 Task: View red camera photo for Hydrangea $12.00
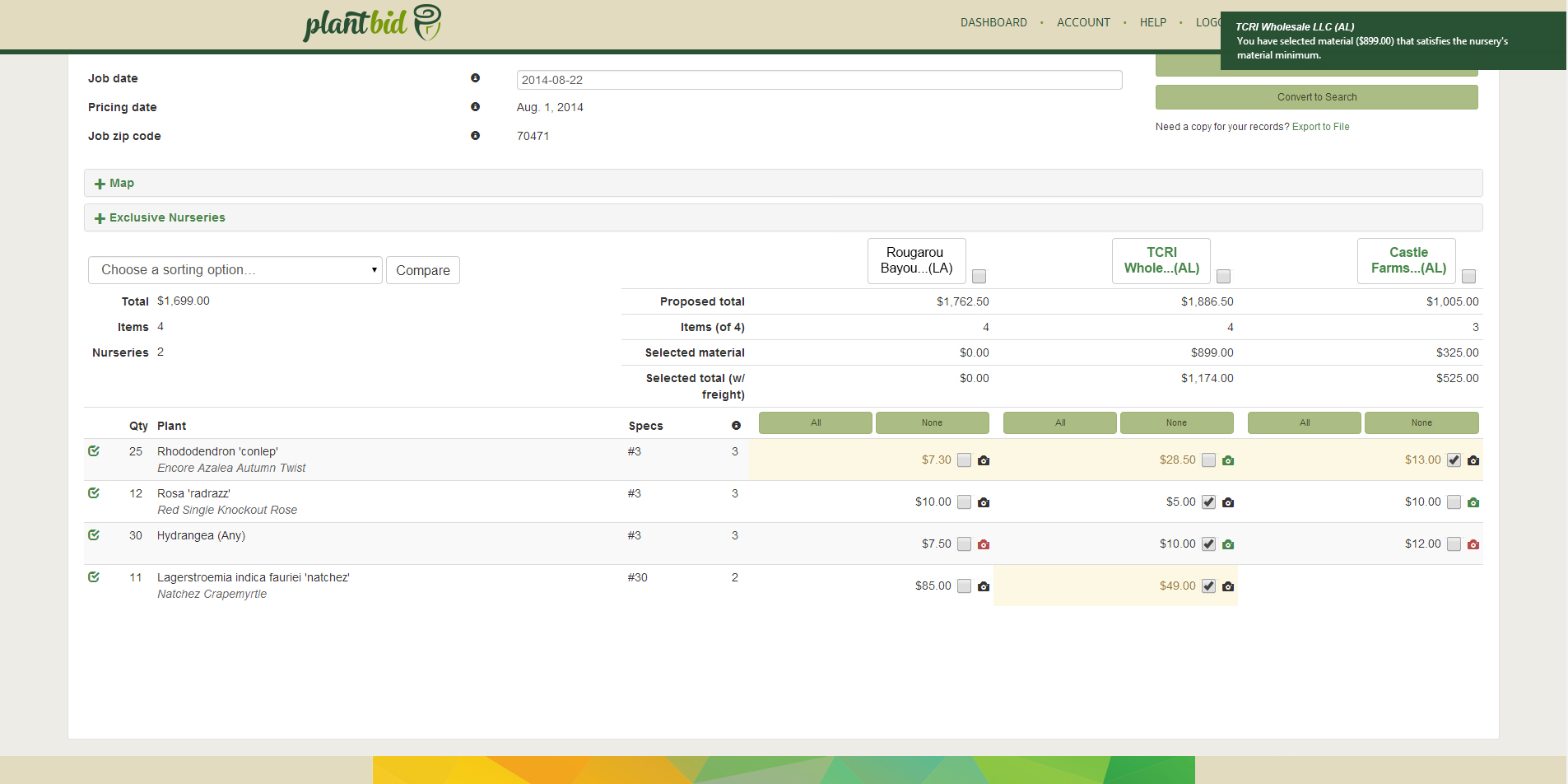(x=1473, y=544)
